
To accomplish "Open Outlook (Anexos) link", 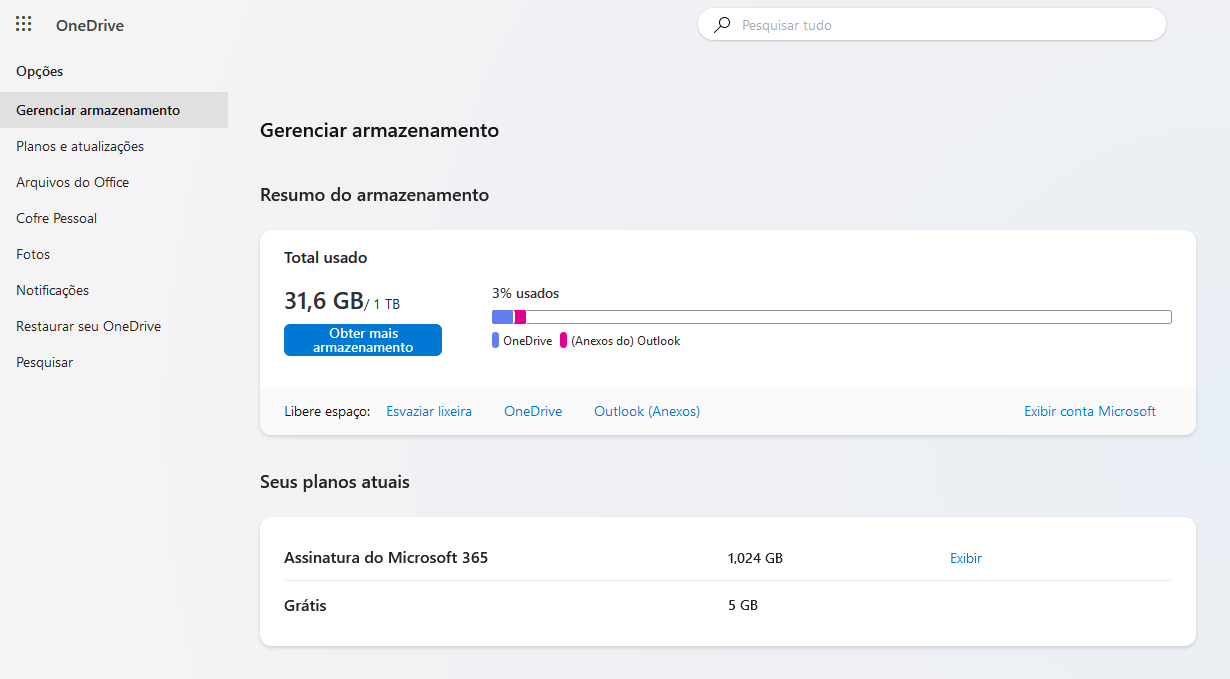I will 647,411.
